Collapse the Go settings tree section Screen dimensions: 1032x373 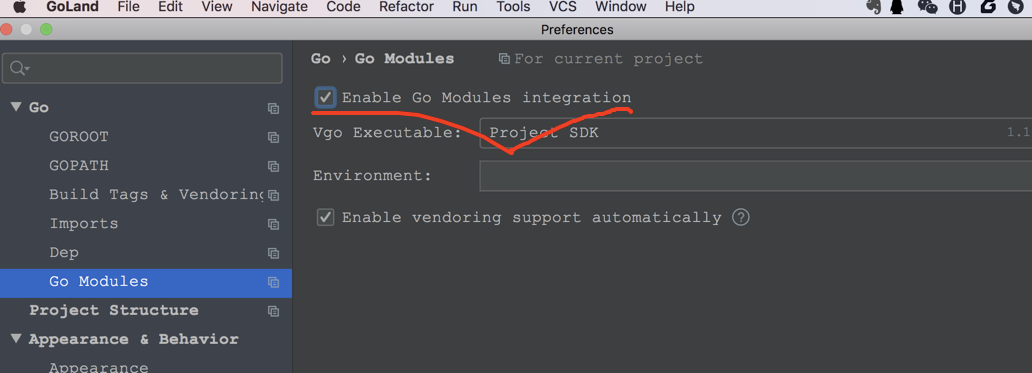[16, 107]
